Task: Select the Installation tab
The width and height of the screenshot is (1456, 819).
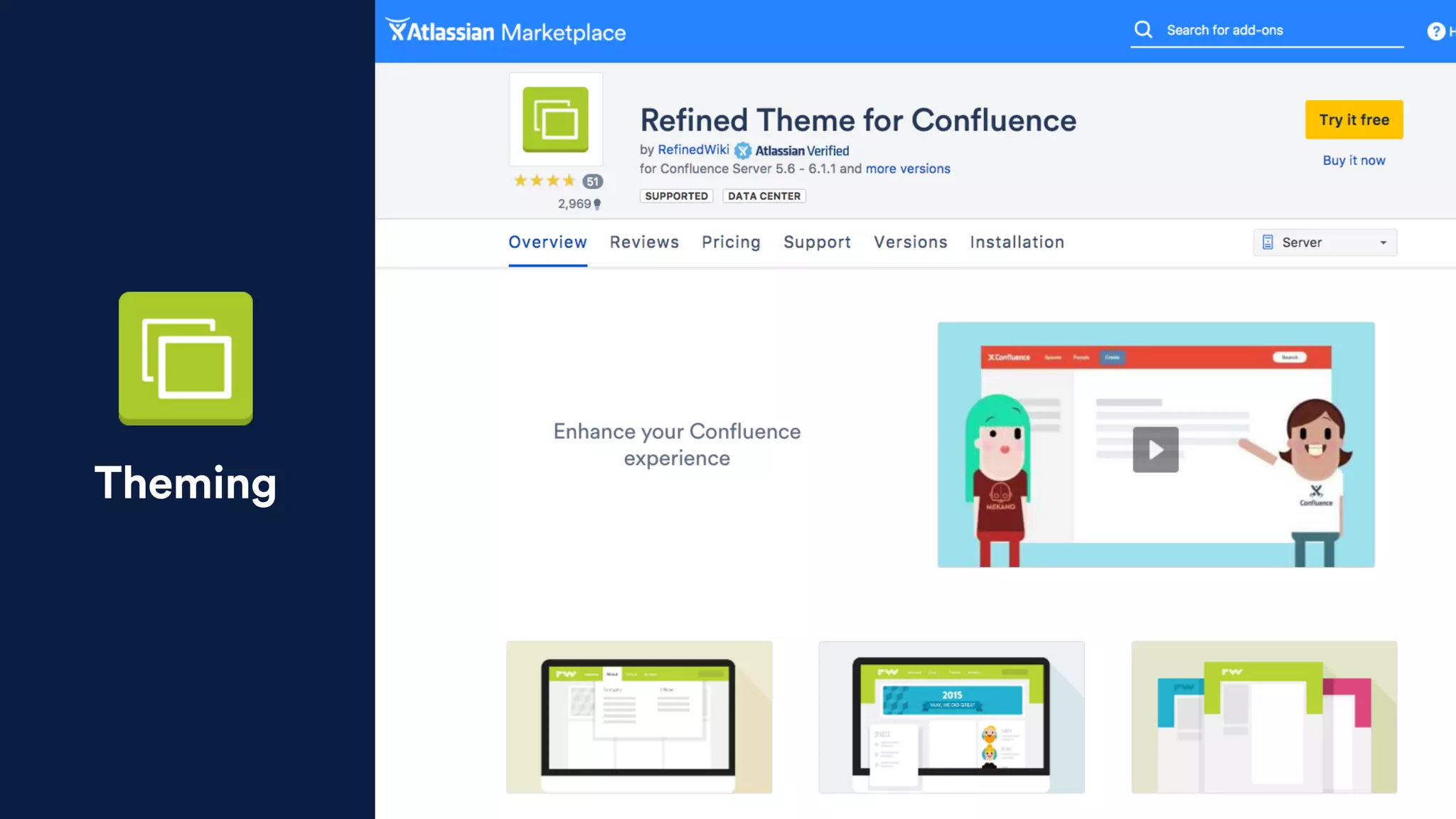Action: pyautogui.click(x=1017, y=242)
